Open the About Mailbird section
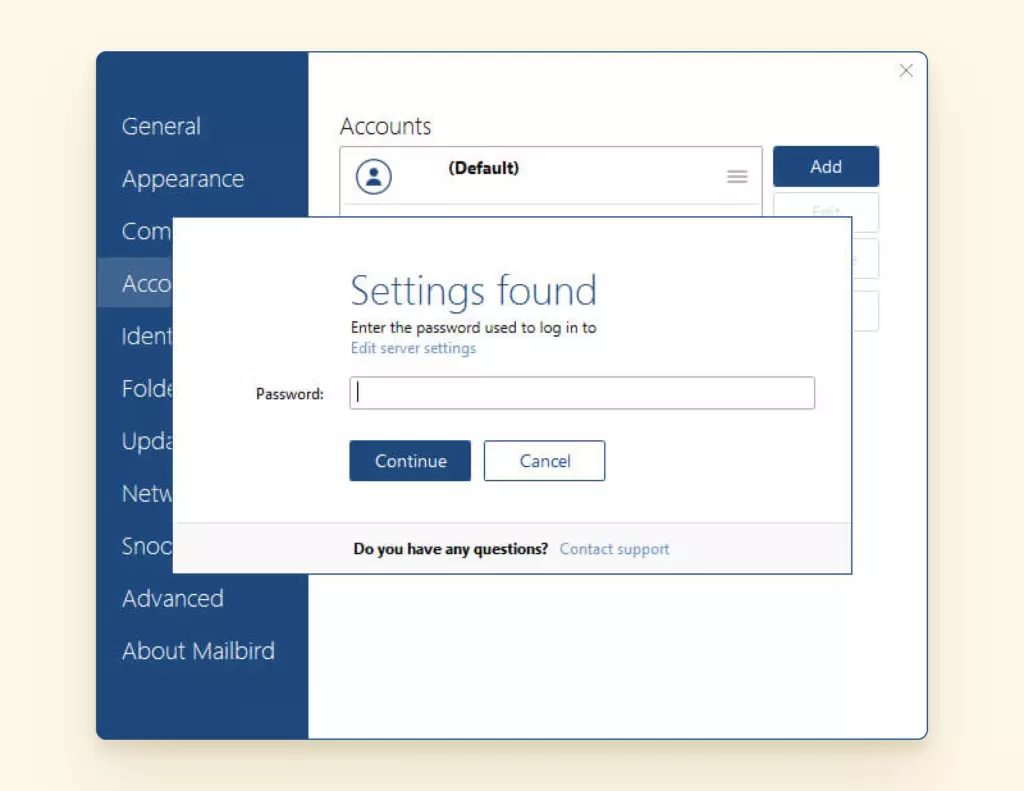This screenshot has height=791, width=1024. pyautogui.click(x=198, y=651)
